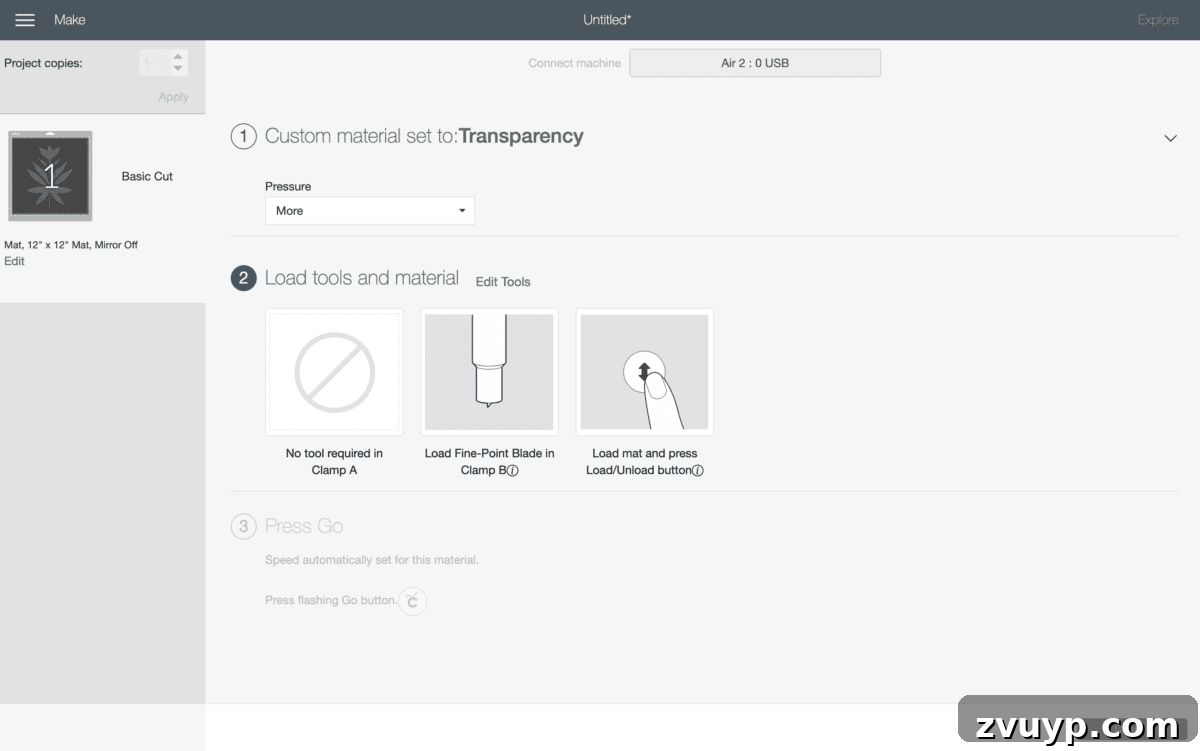Click the flashing Go button icon

412,601
